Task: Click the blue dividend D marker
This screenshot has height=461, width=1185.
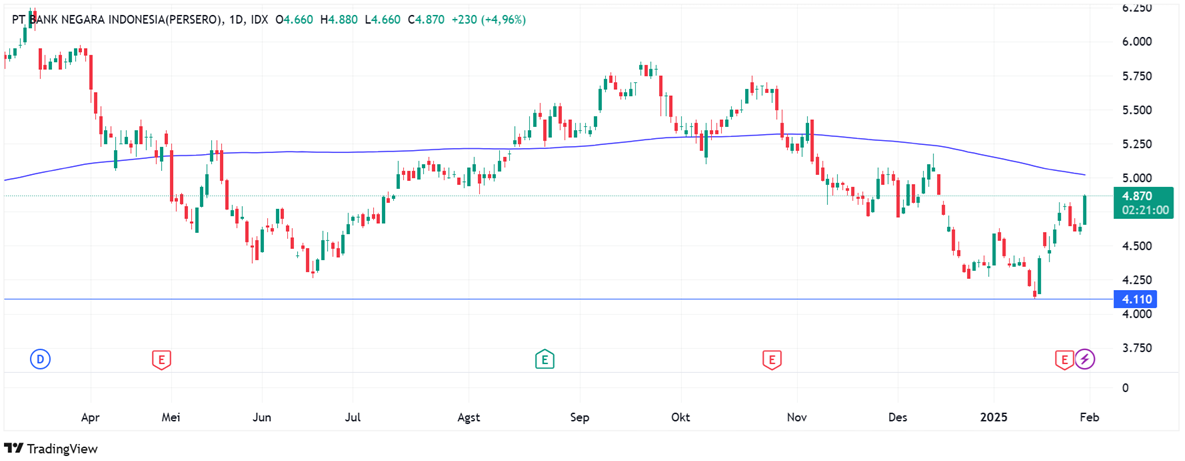Action: click(x=40, y=358)
